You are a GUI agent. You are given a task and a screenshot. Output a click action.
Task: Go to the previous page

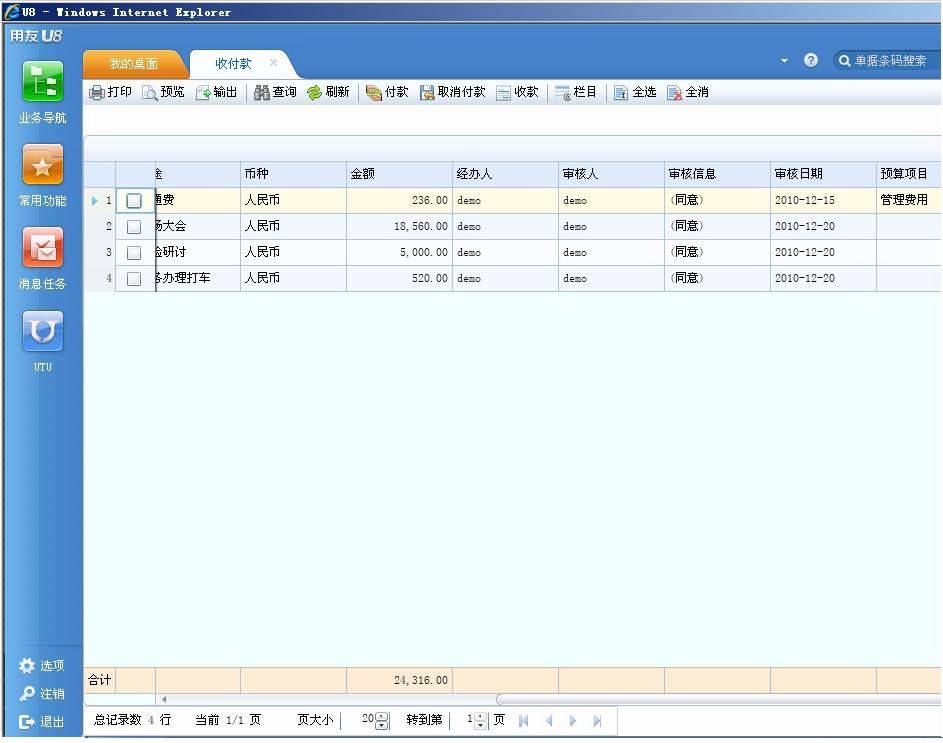(548, 721)
